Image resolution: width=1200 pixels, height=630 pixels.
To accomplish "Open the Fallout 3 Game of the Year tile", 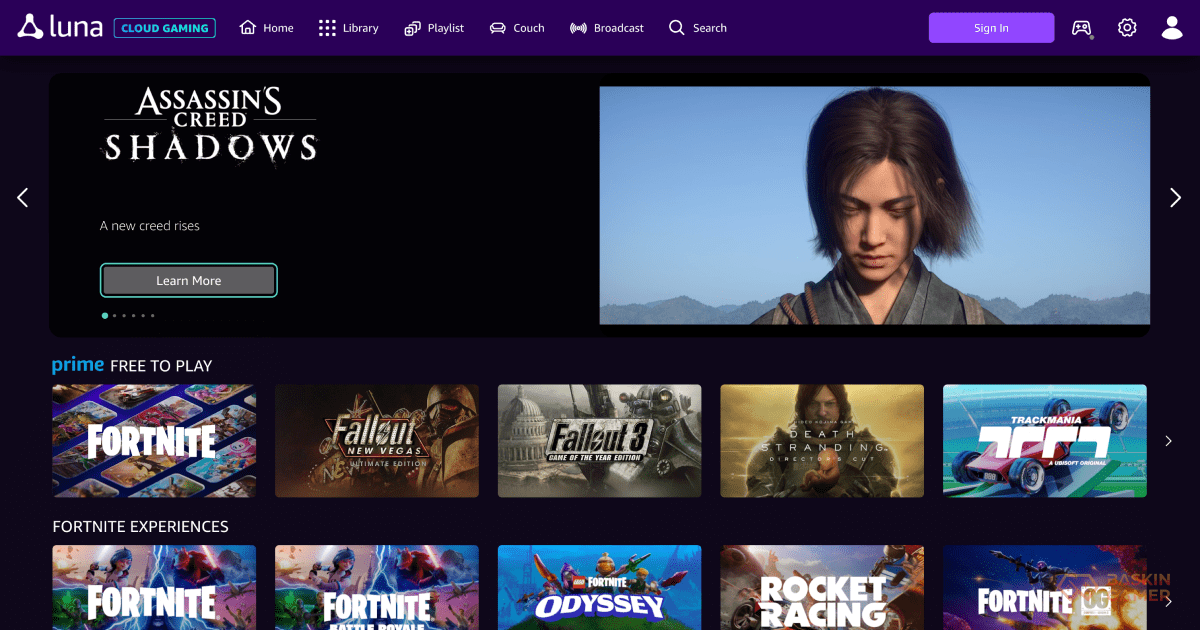I will [x=600, y=441].
